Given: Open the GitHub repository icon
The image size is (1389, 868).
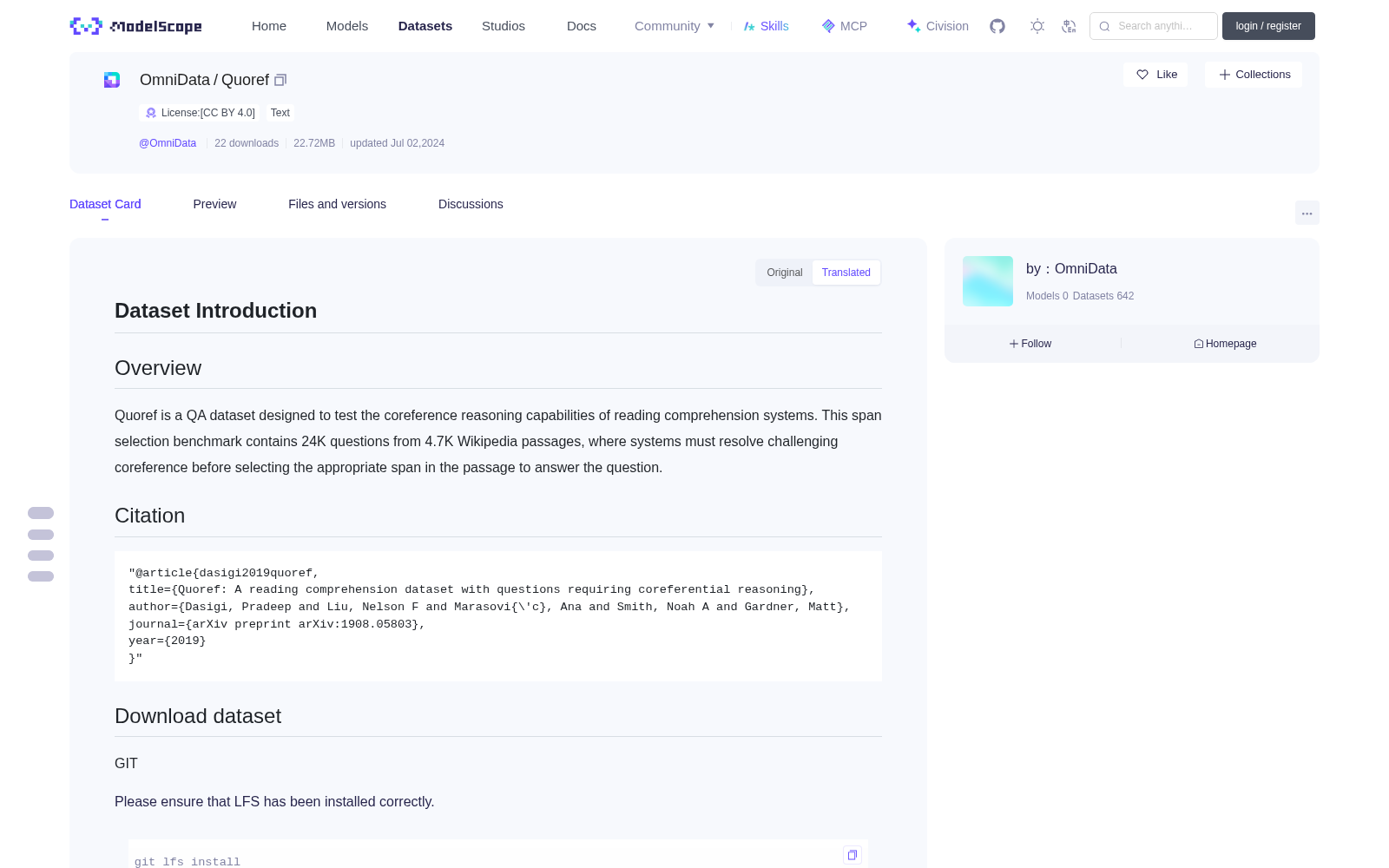Looking at the screenshot, I should (997, 26).
